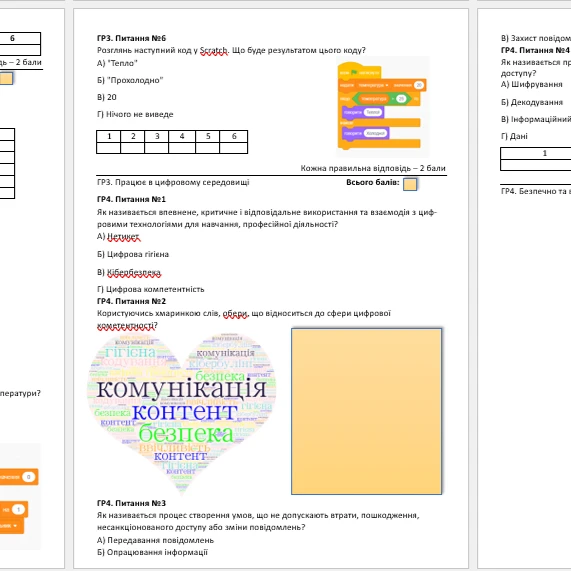Click cell "1" in the right page table

click(x=536, y=153)
